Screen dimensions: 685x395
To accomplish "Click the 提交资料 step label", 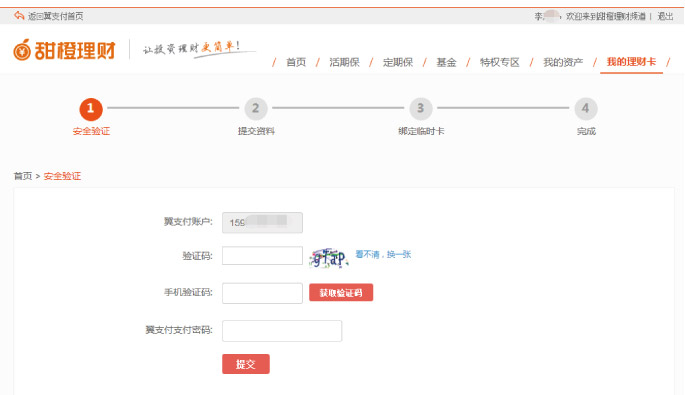I will 256,131.
